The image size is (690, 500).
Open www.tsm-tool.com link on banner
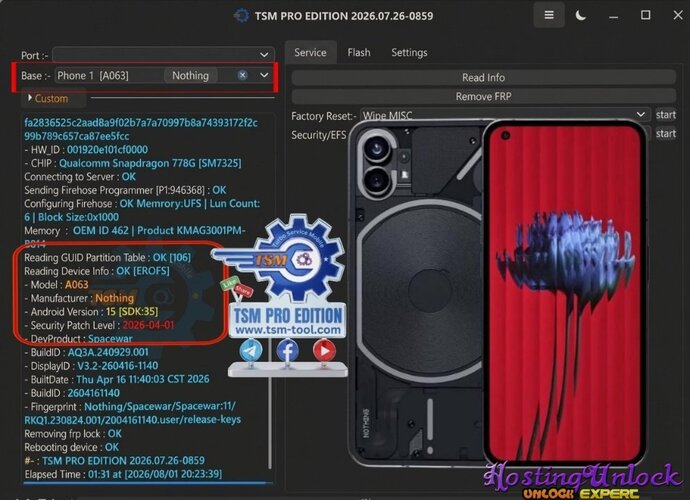click(x=288, y=330)
